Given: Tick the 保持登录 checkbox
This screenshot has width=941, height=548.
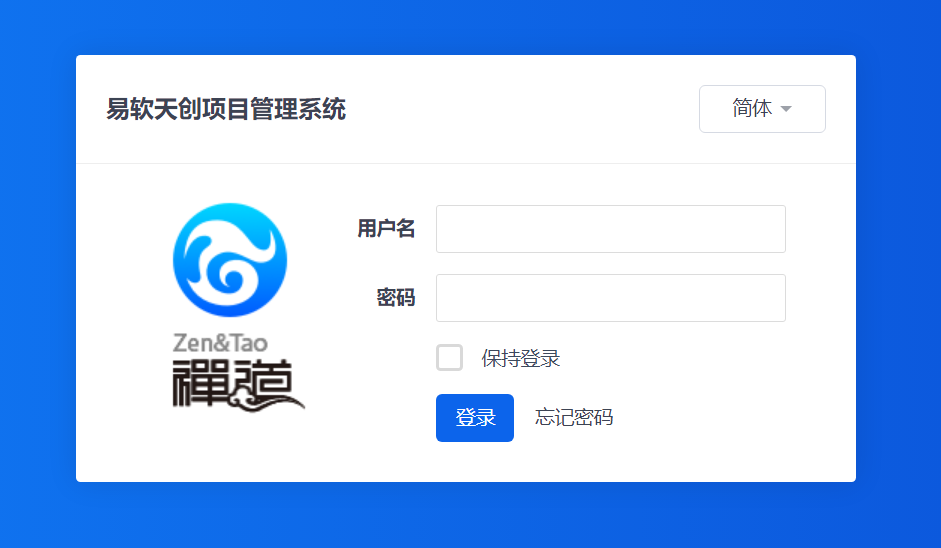Looking at the screenshot, I should pos(449,358).
